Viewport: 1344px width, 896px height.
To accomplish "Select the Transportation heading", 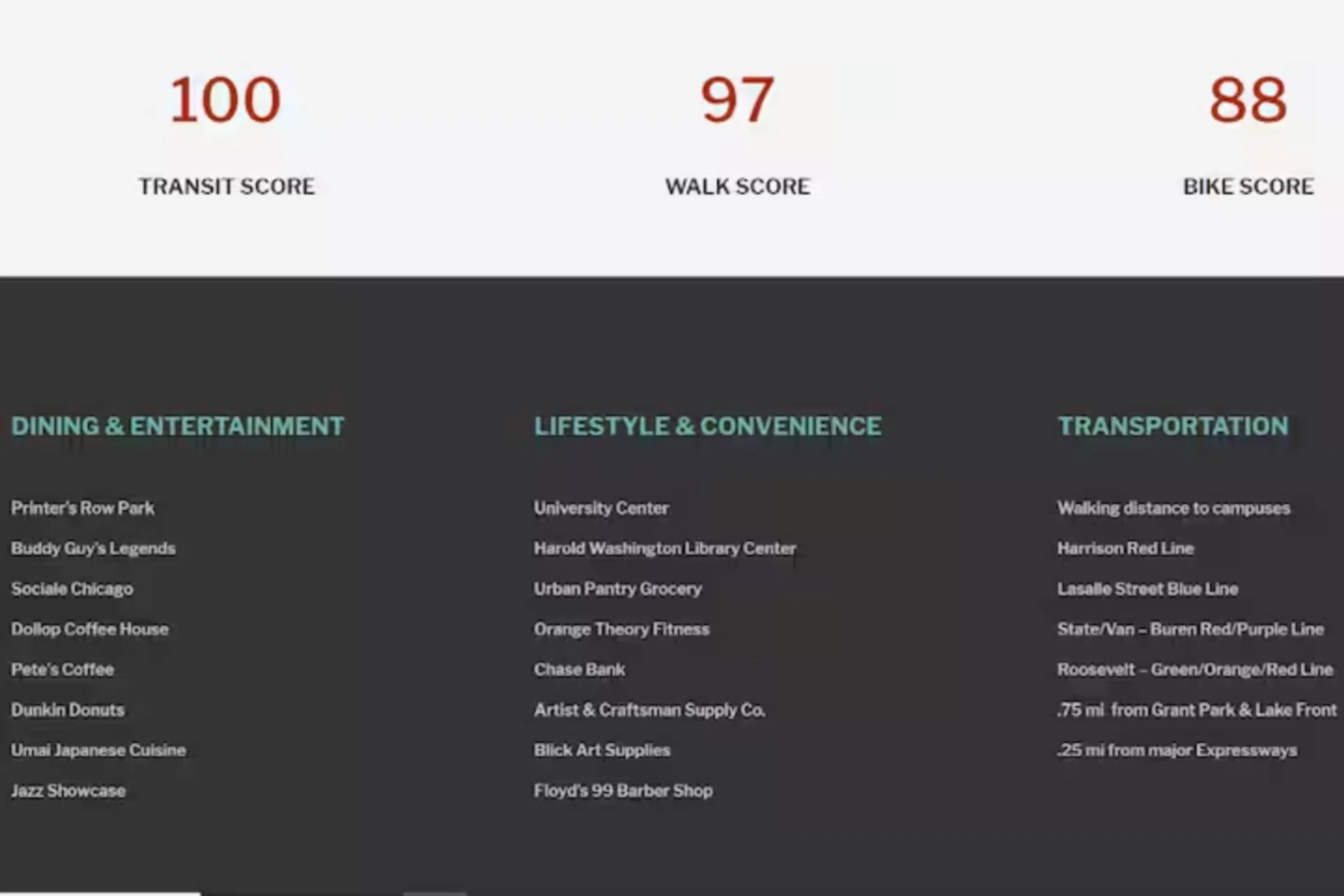I will (1172, 426).
